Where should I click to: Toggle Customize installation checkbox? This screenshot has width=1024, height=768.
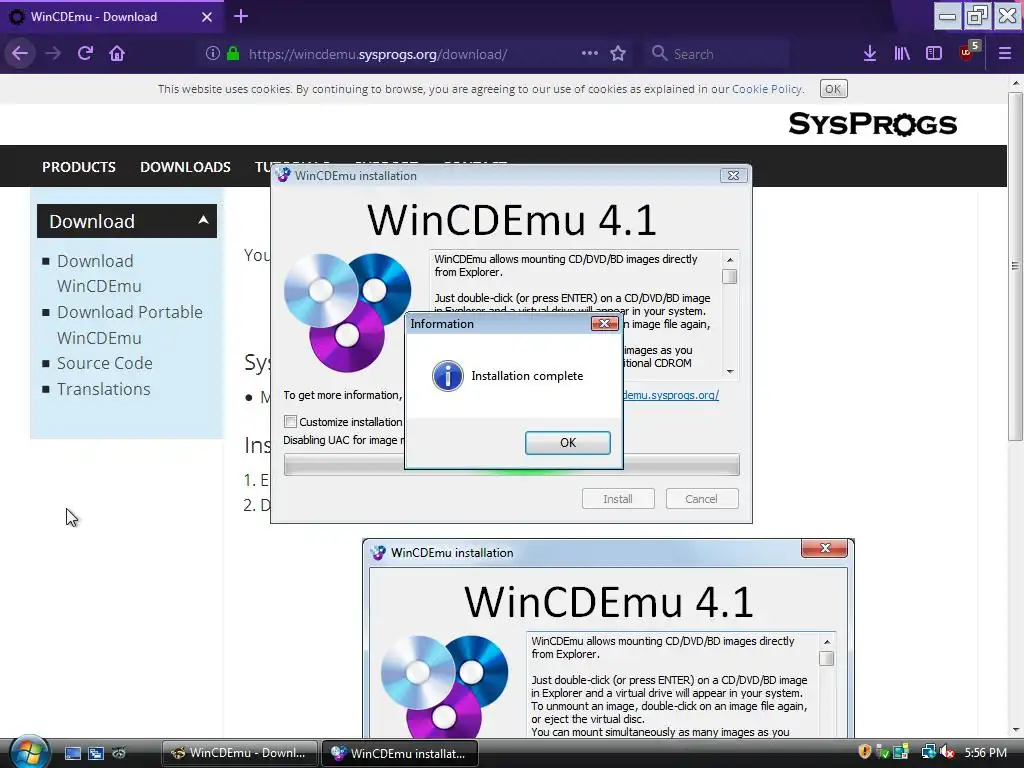tap(291, 422)
